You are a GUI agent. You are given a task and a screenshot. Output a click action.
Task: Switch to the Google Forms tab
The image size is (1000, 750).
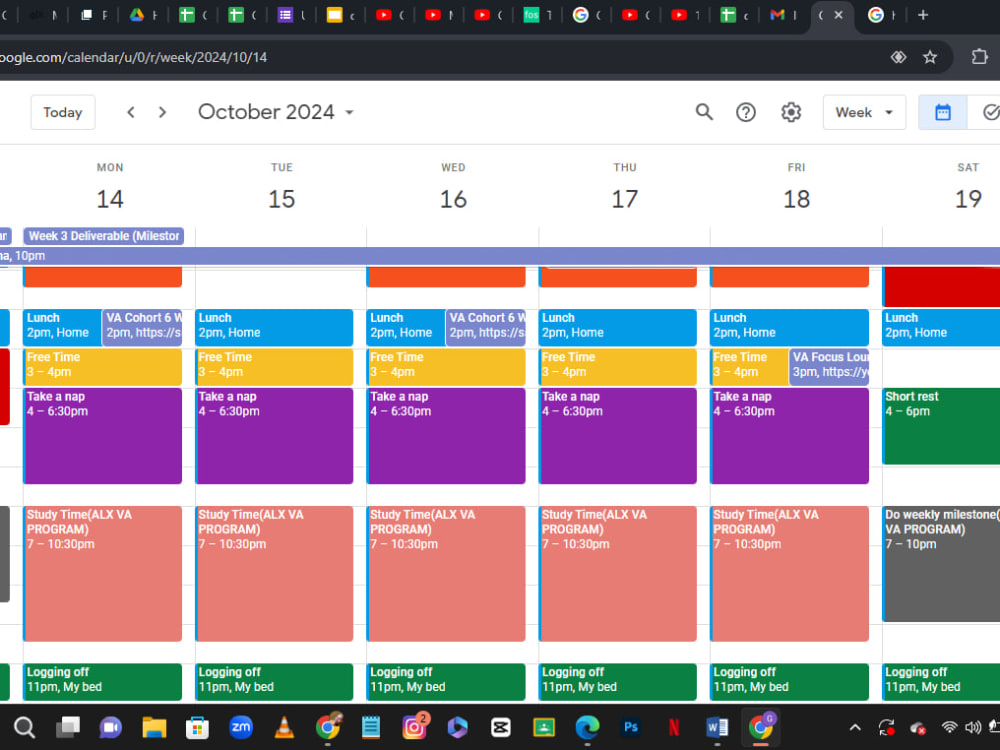point(284,15)
